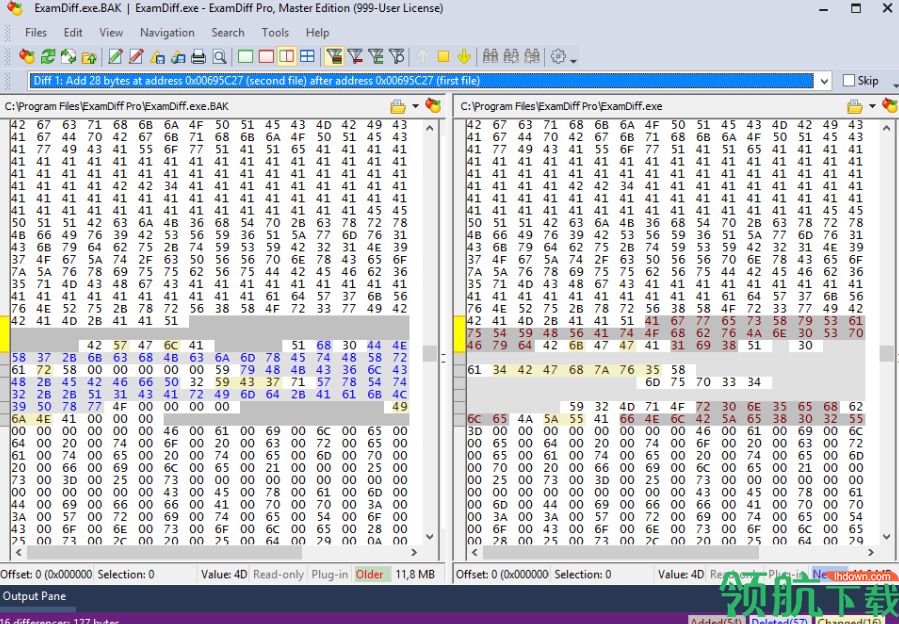Click the yellow save file icon
The image size is (899, 624).
pyautogui.click(x=157, y=57)
